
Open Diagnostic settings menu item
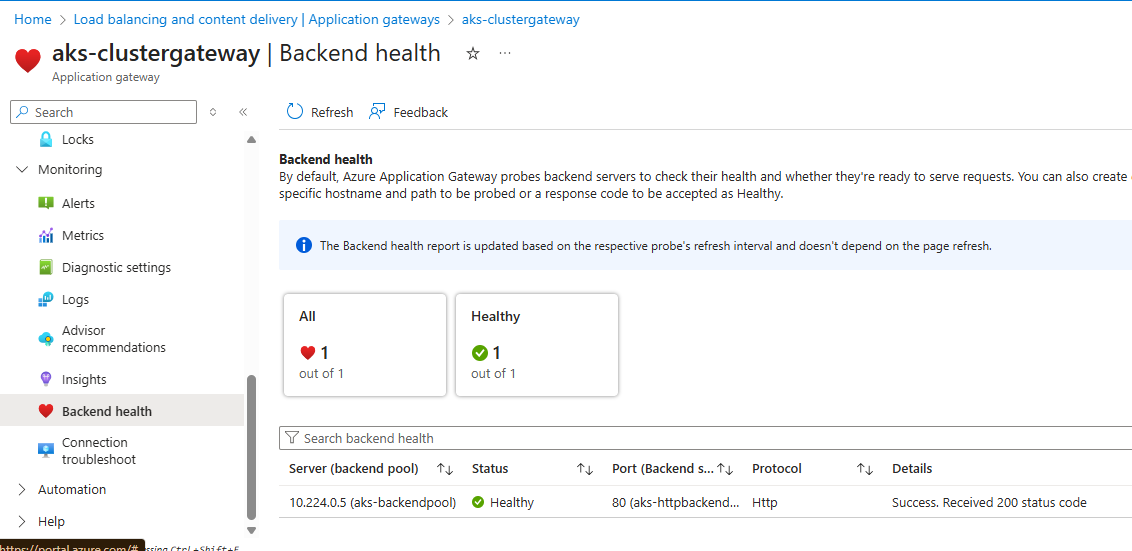(x=116, y=267)
